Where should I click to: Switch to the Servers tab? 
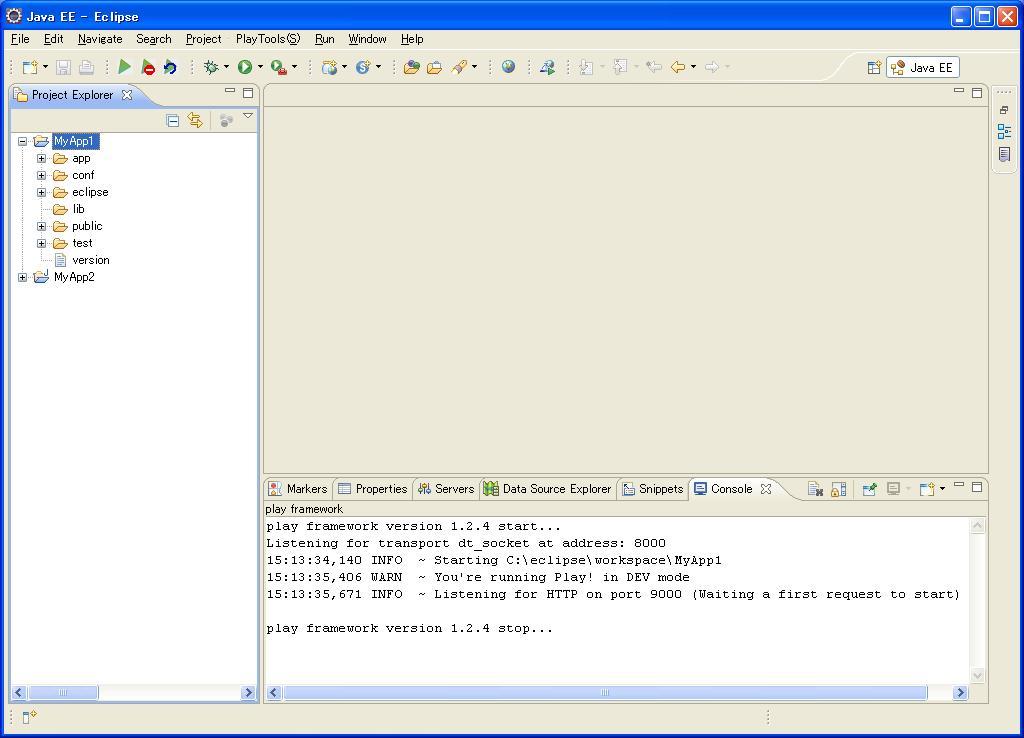click(x=447, y=489)
